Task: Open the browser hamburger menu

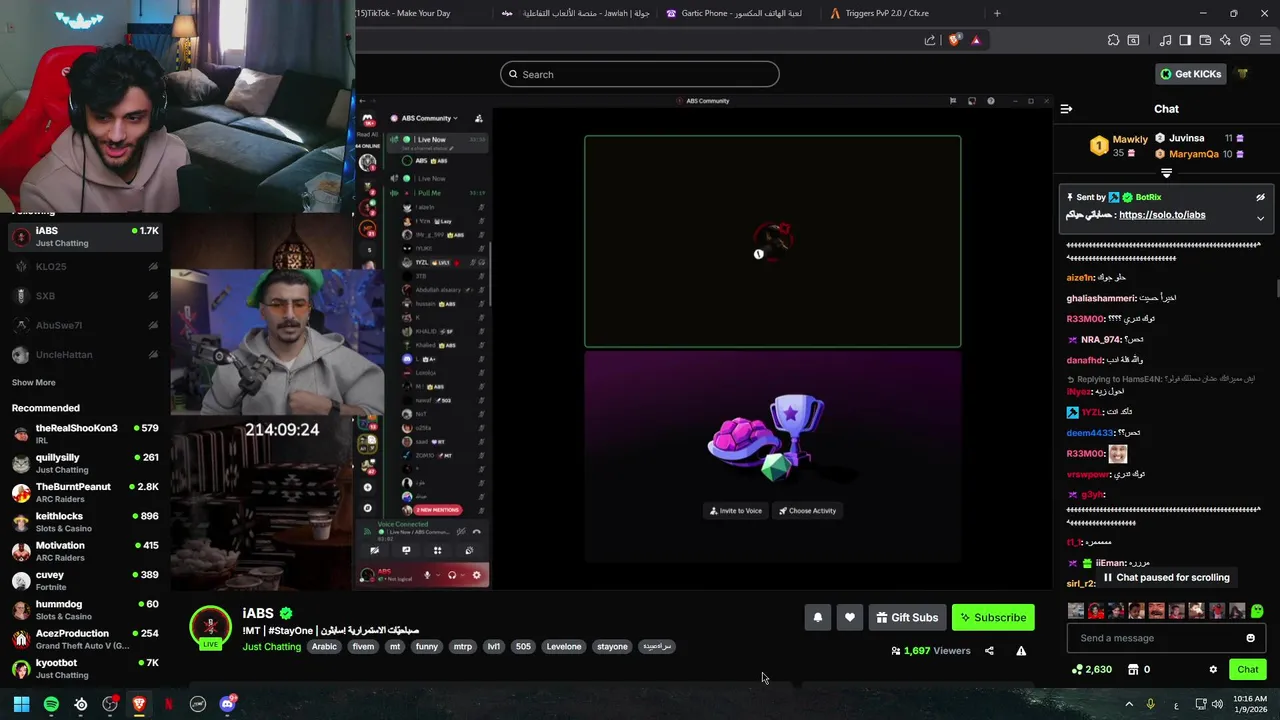Action: (1265, 40)
